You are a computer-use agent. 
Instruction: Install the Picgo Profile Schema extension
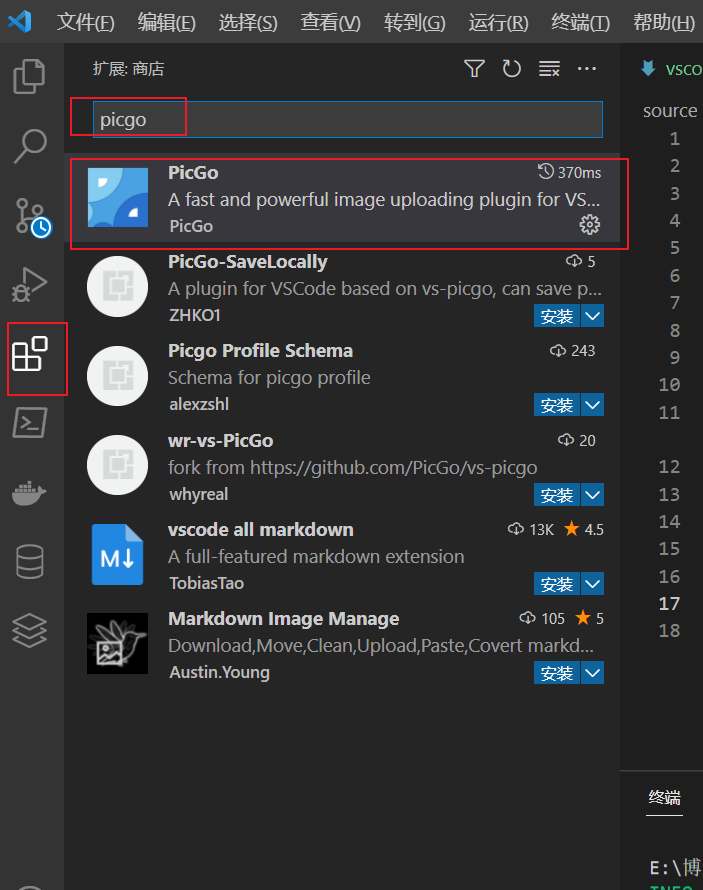pos(557,405)
